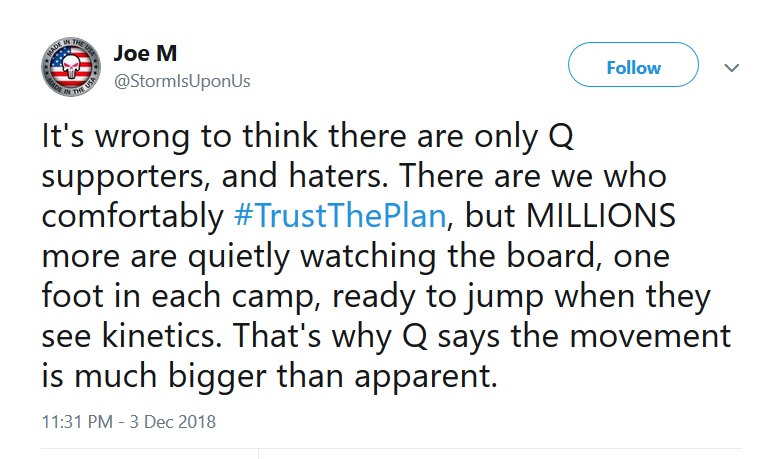Click the 11:31 PM tweet time
Screen dimensions: 783x459
tap(77, 422)
